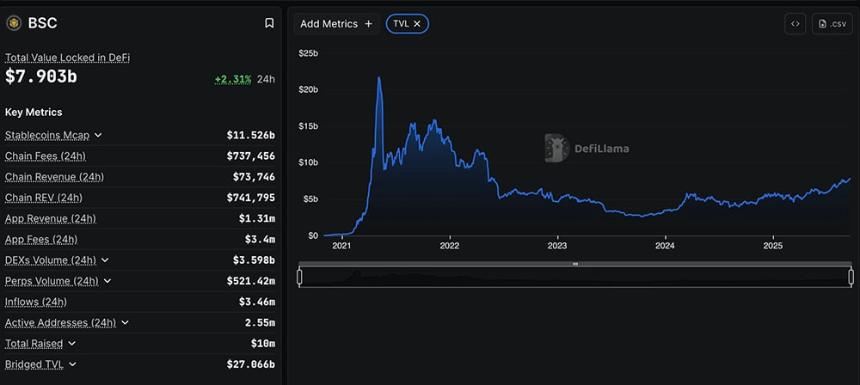The image size is (860, 385).
Task: Expand the Bridged TVL breakdown
Action: click(72, 364)
